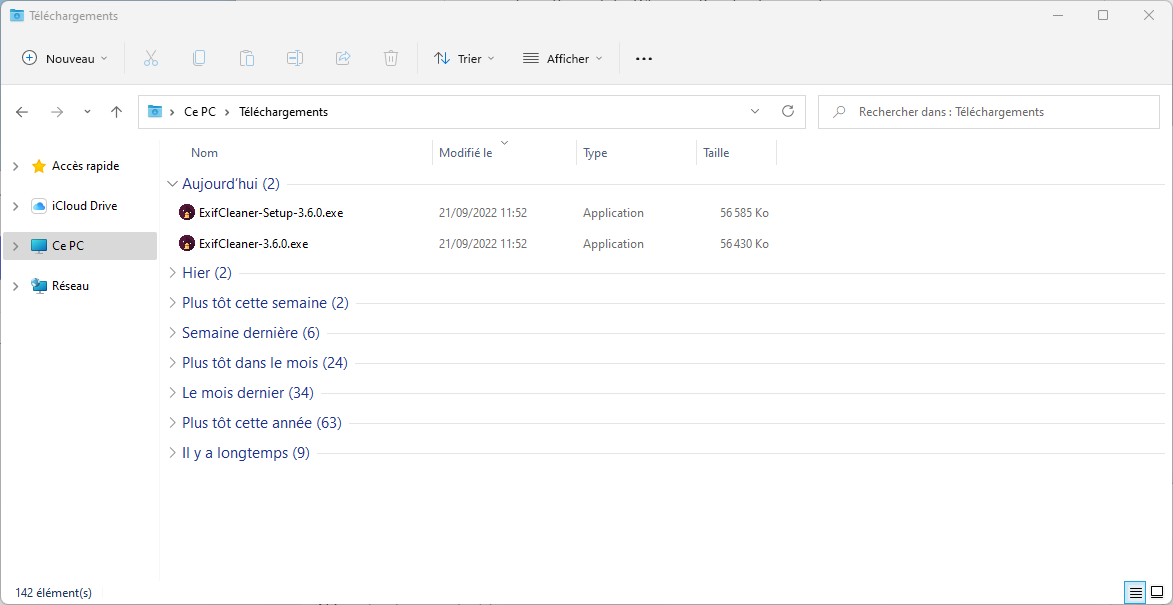Collapse the Aujourd'hui group

click(172, 184)
